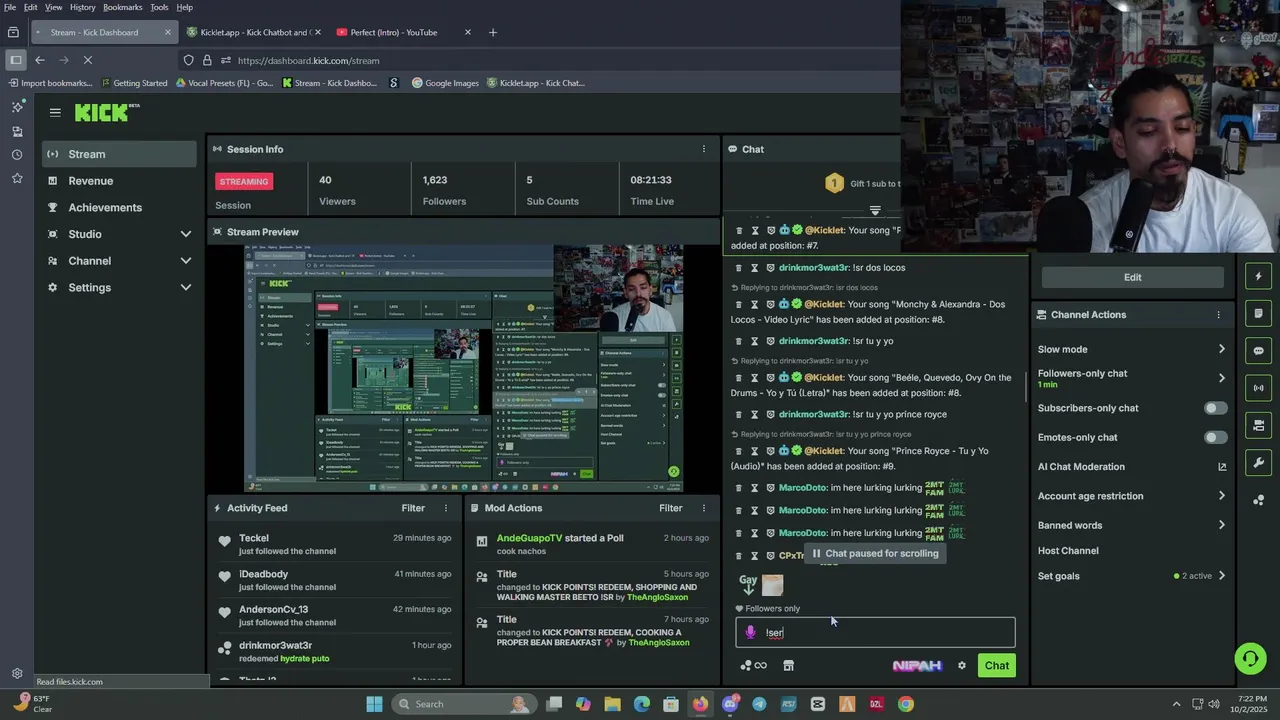Viewport: 1280px width, 720px height.
Task: Open AI Chat Moderation external link icon
Action: click(1221, 467)
